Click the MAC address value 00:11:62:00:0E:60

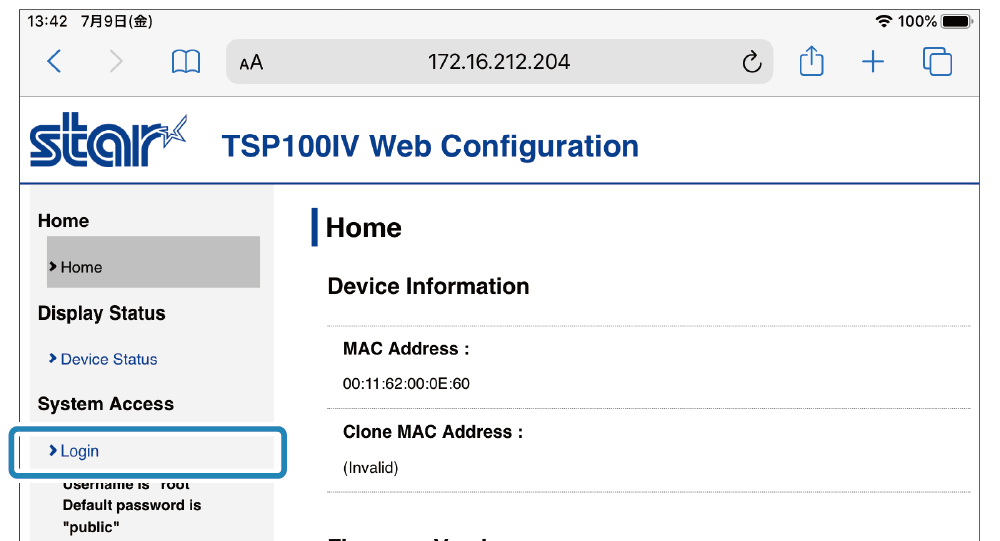point(406,383)
